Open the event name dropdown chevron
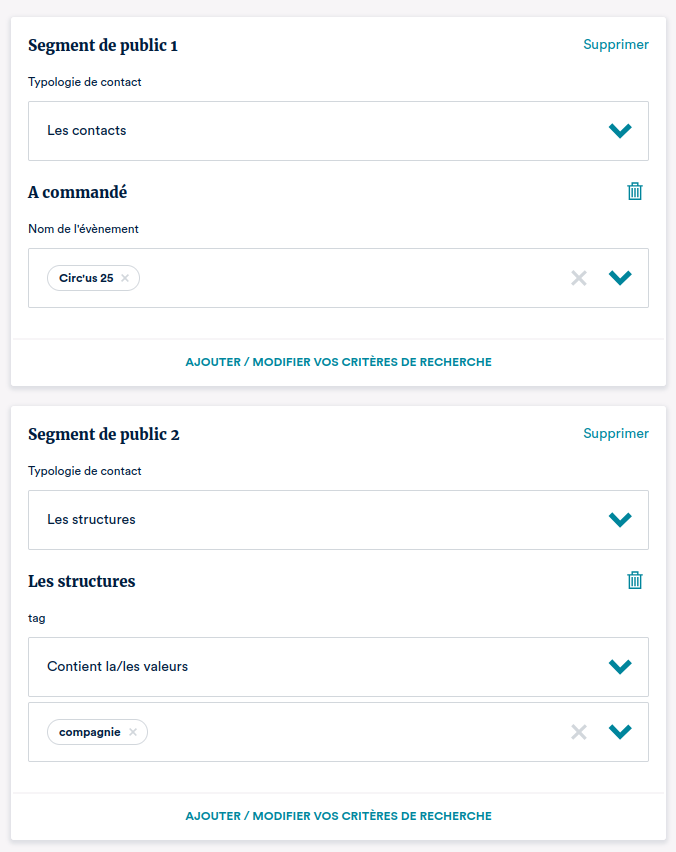This screenshot has height=852, width=676. point(620,278)
